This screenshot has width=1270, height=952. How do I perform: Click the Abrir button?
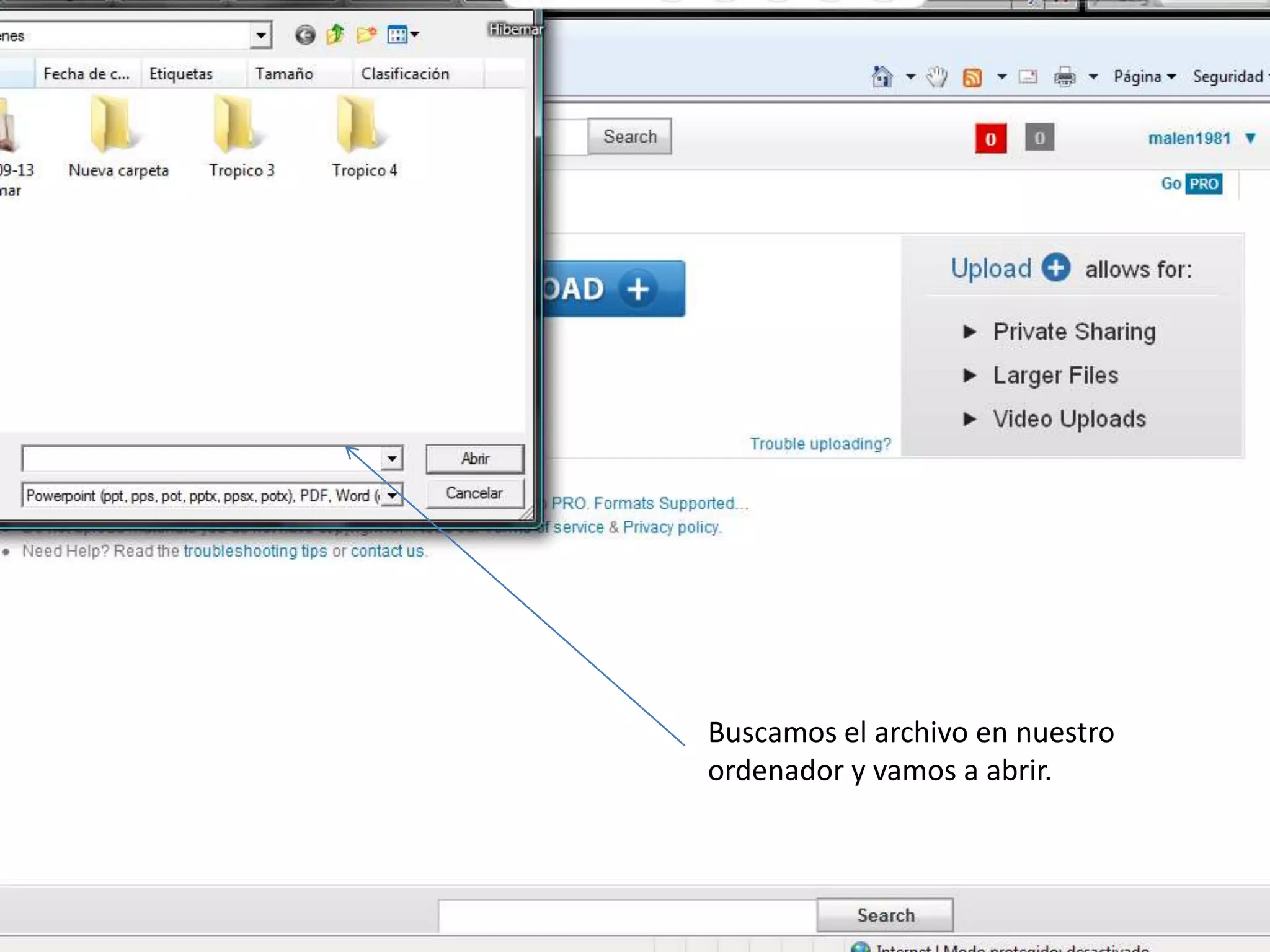474,459
